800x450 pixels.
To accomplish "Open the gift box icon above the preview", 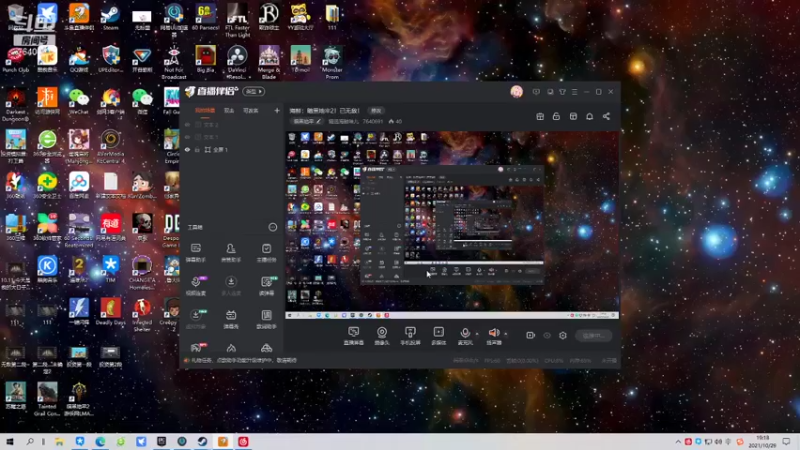I will click(x=540, y=116).
